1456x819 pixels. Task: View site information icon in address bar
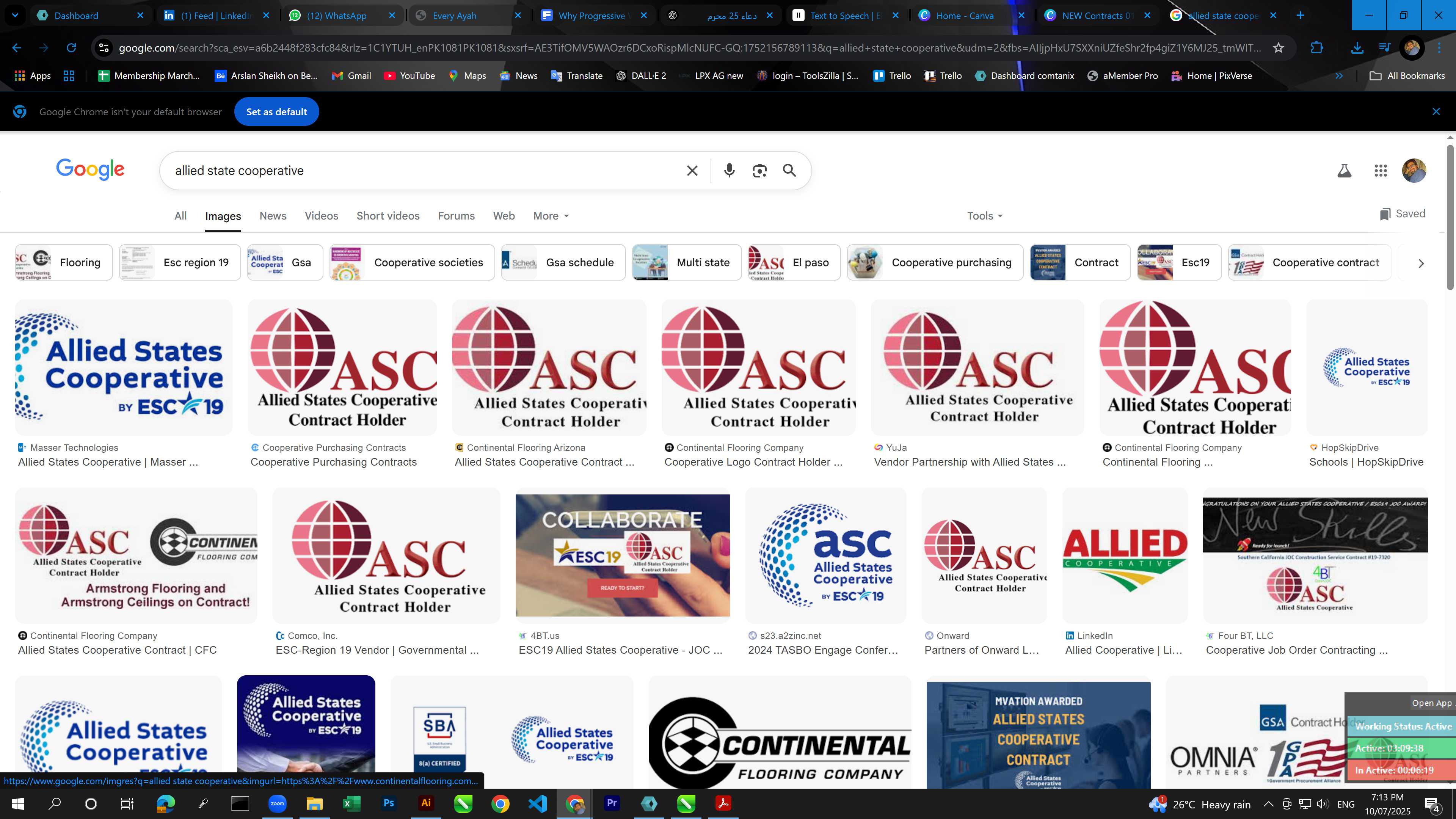pos(104,48)
